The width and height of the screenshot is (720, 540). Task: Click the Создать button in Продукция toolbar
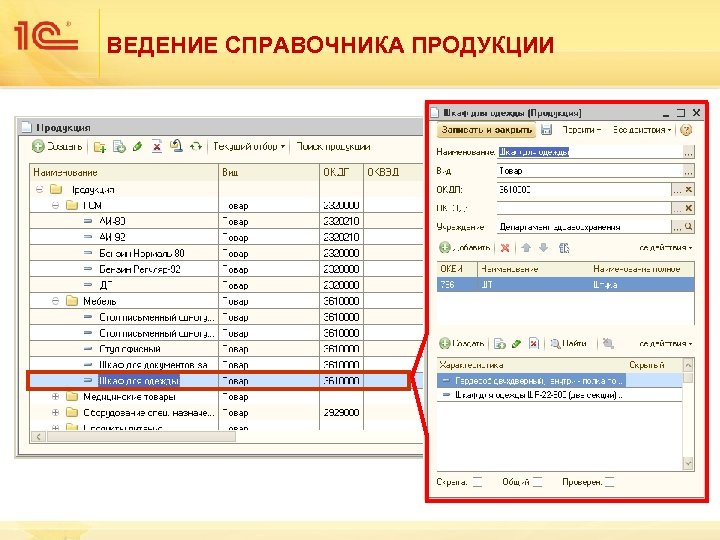pyautogui.click(x=57, y=146)
